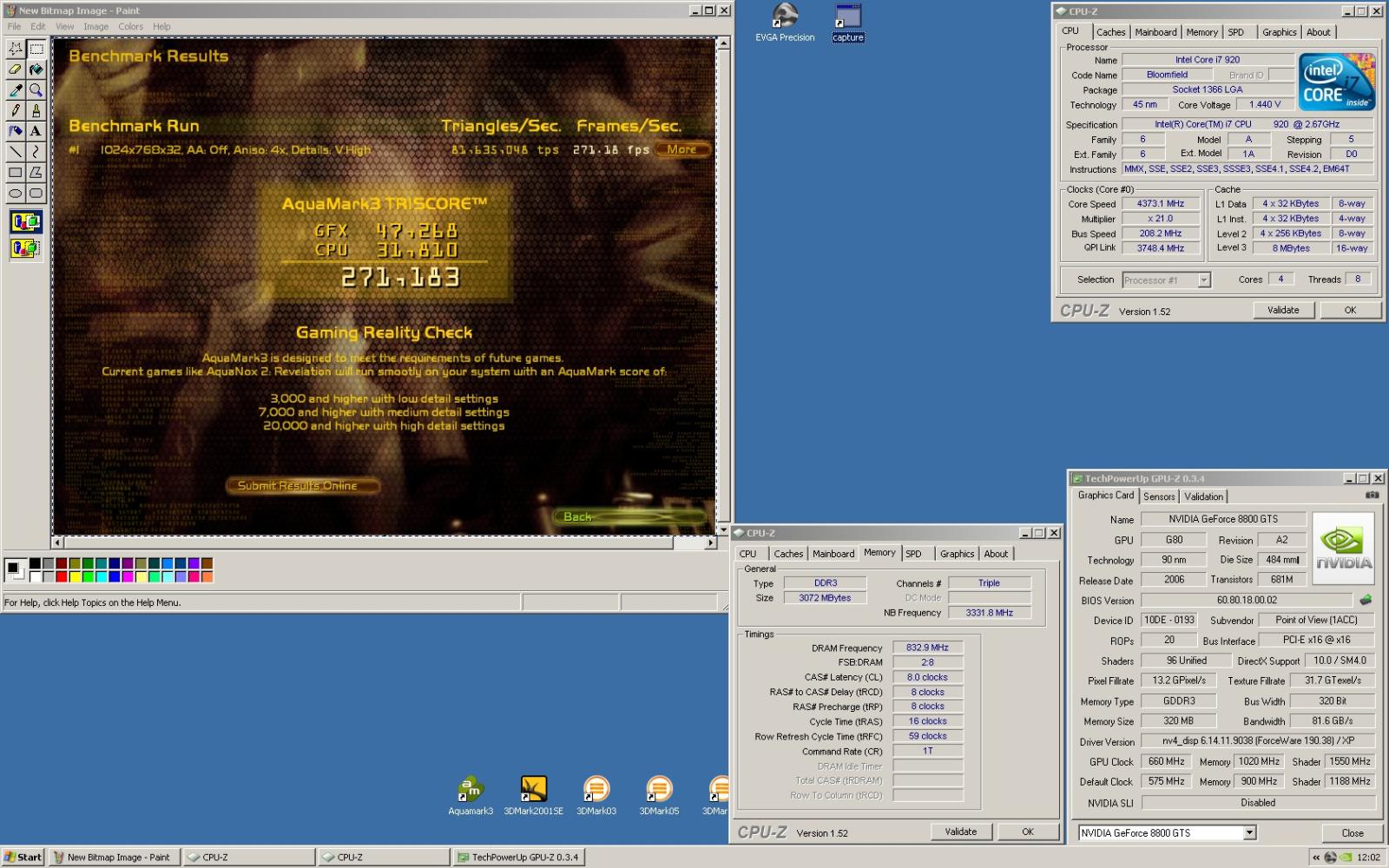Viewport: 1389px width, 868px height.
Task: Click OK in the Memory CPU-Z window
Action: pos(1028,832)
